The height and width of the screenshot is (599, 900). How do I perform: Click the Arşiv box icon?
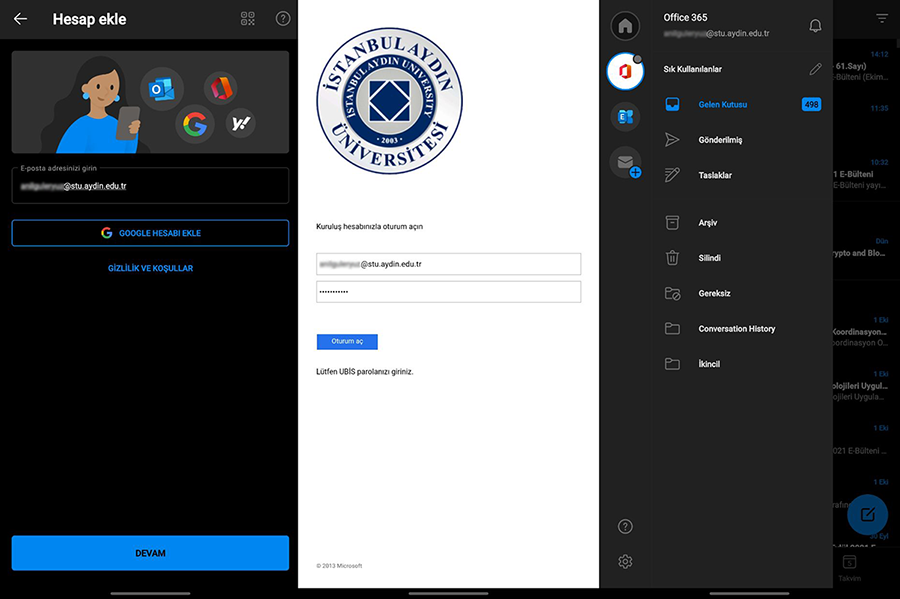coord(672,223)
